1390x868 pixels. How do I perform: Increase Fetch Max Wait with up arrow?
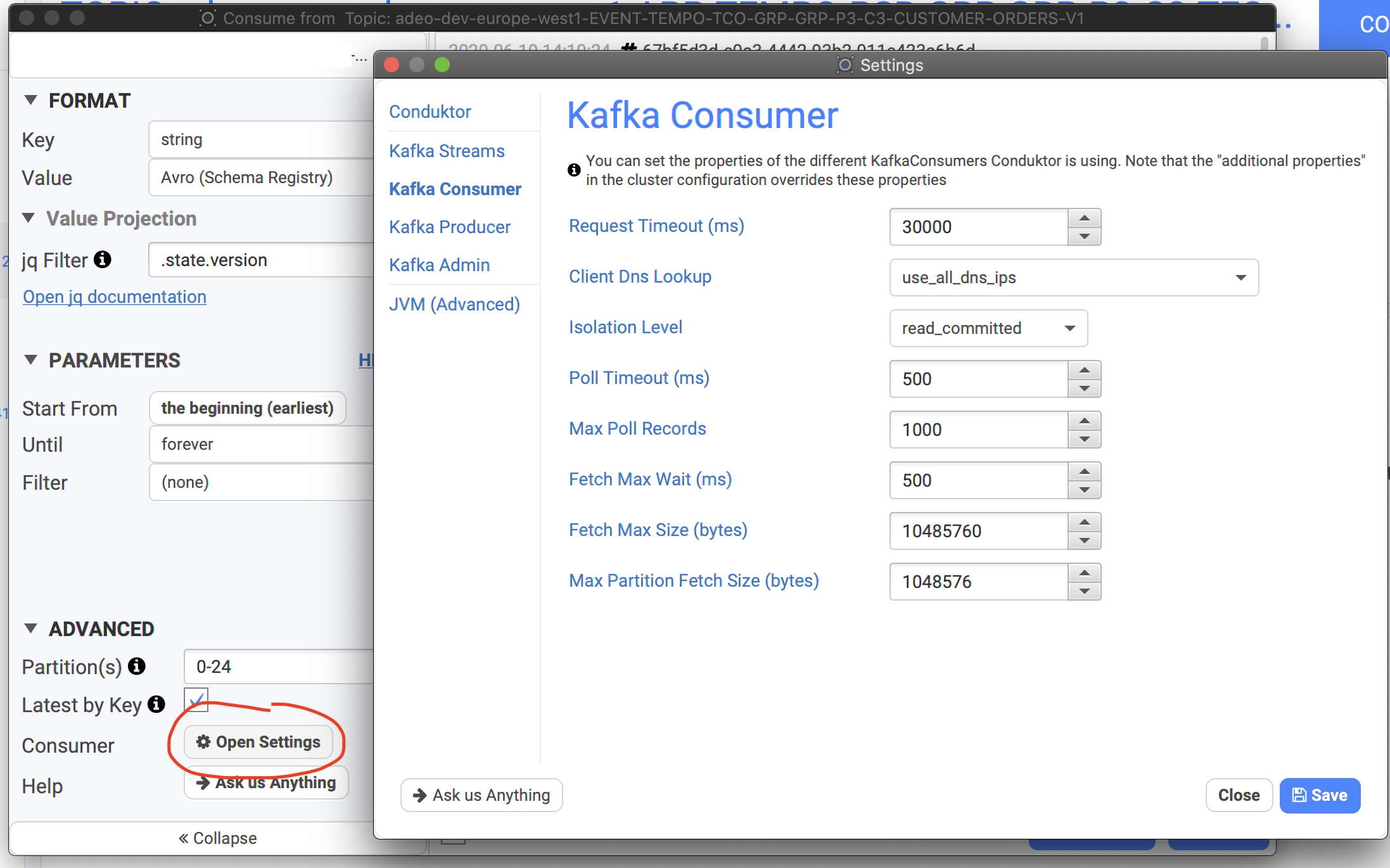(x=1085, y=471)
